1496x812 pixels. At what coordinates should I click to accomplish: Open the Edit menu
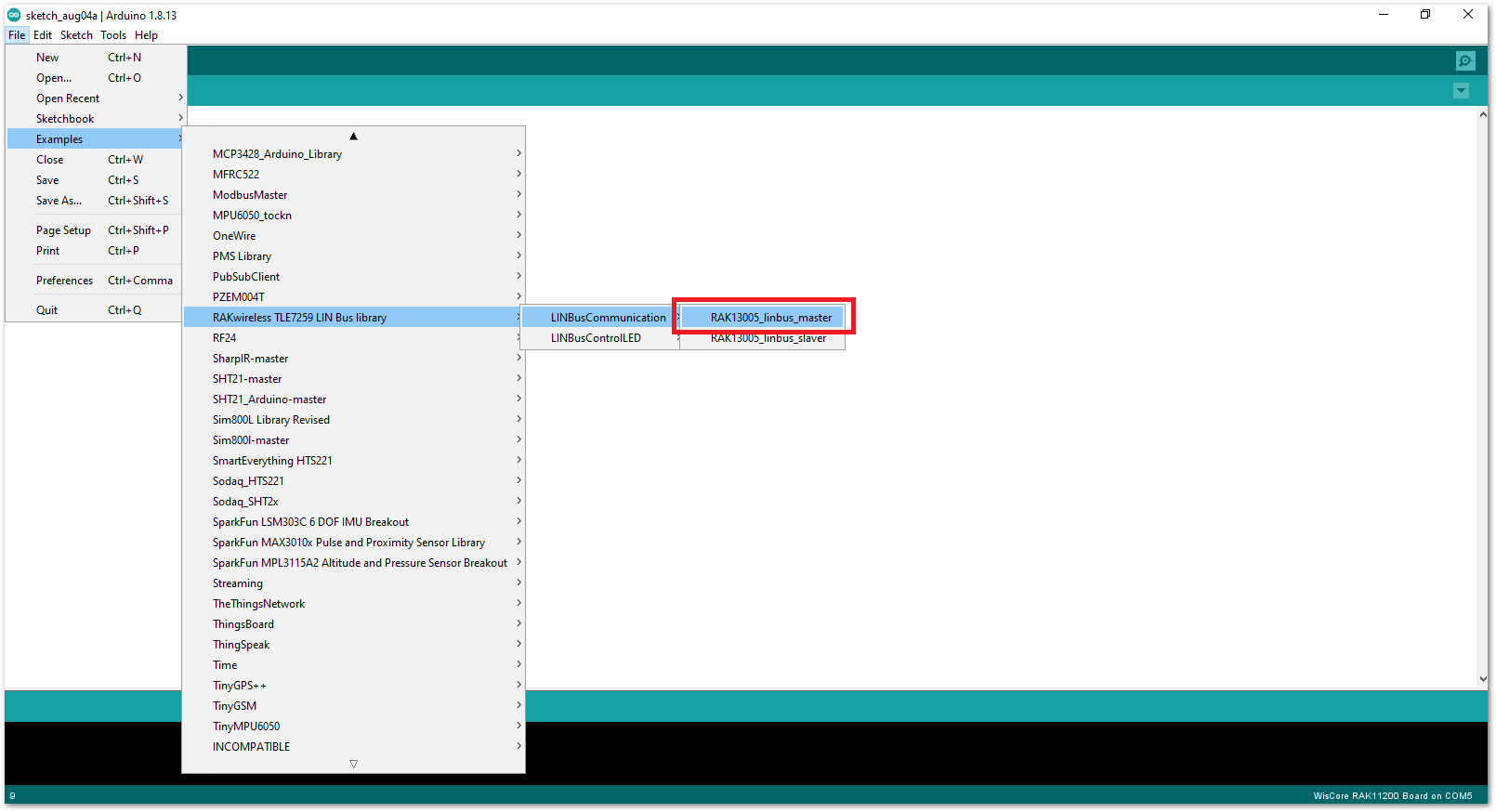pyautogui.click(x=43, y=35)
